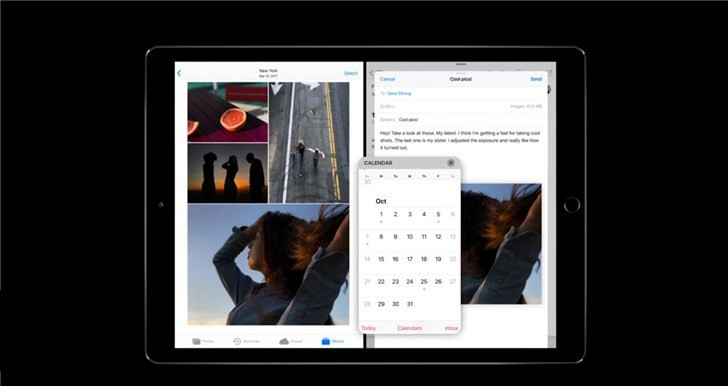Open Inbox in the Calendar footer

[x=451, y=328]
